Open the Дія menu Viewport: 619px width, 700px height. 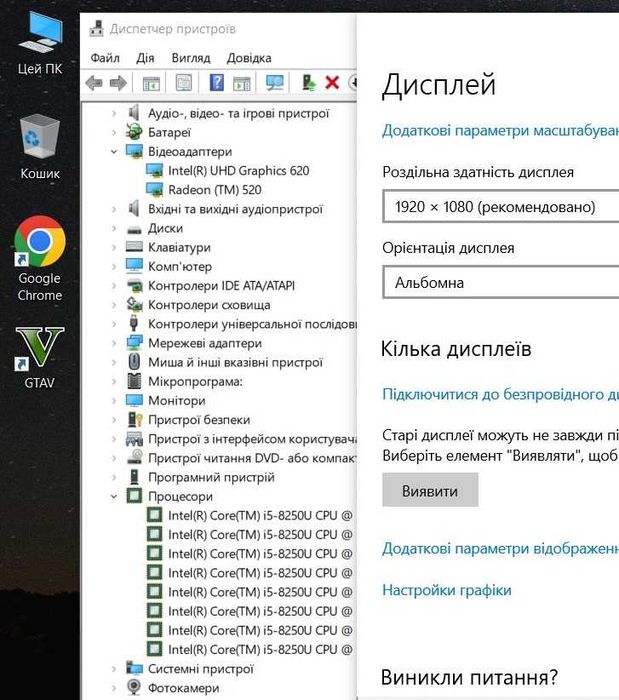pos(145,58)
